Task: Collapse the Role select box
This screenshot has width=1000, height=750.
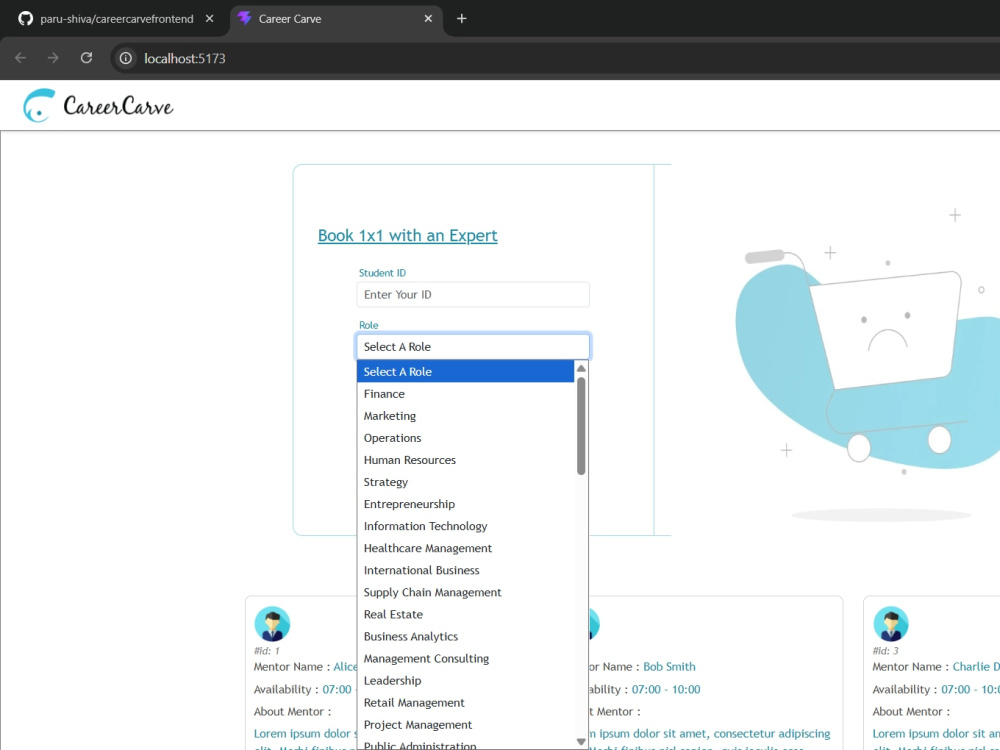Action: pos(473,347)
